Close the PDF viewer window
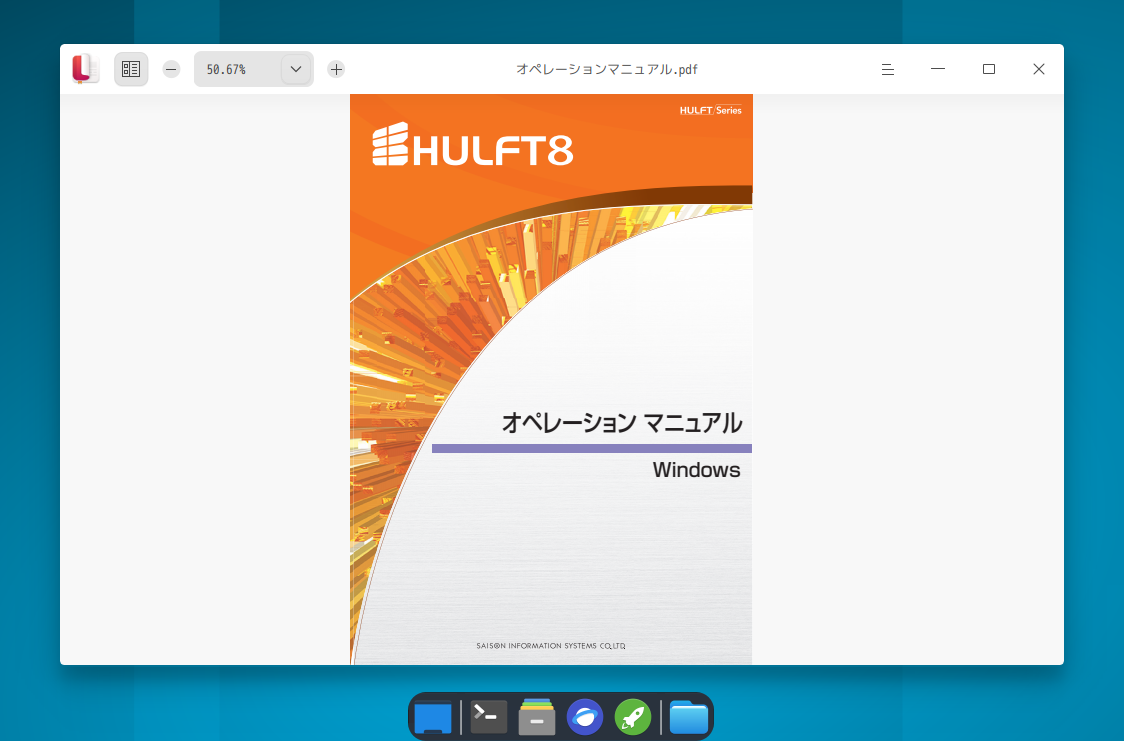Screen dimensions: 1124x741 (1039, 69)
